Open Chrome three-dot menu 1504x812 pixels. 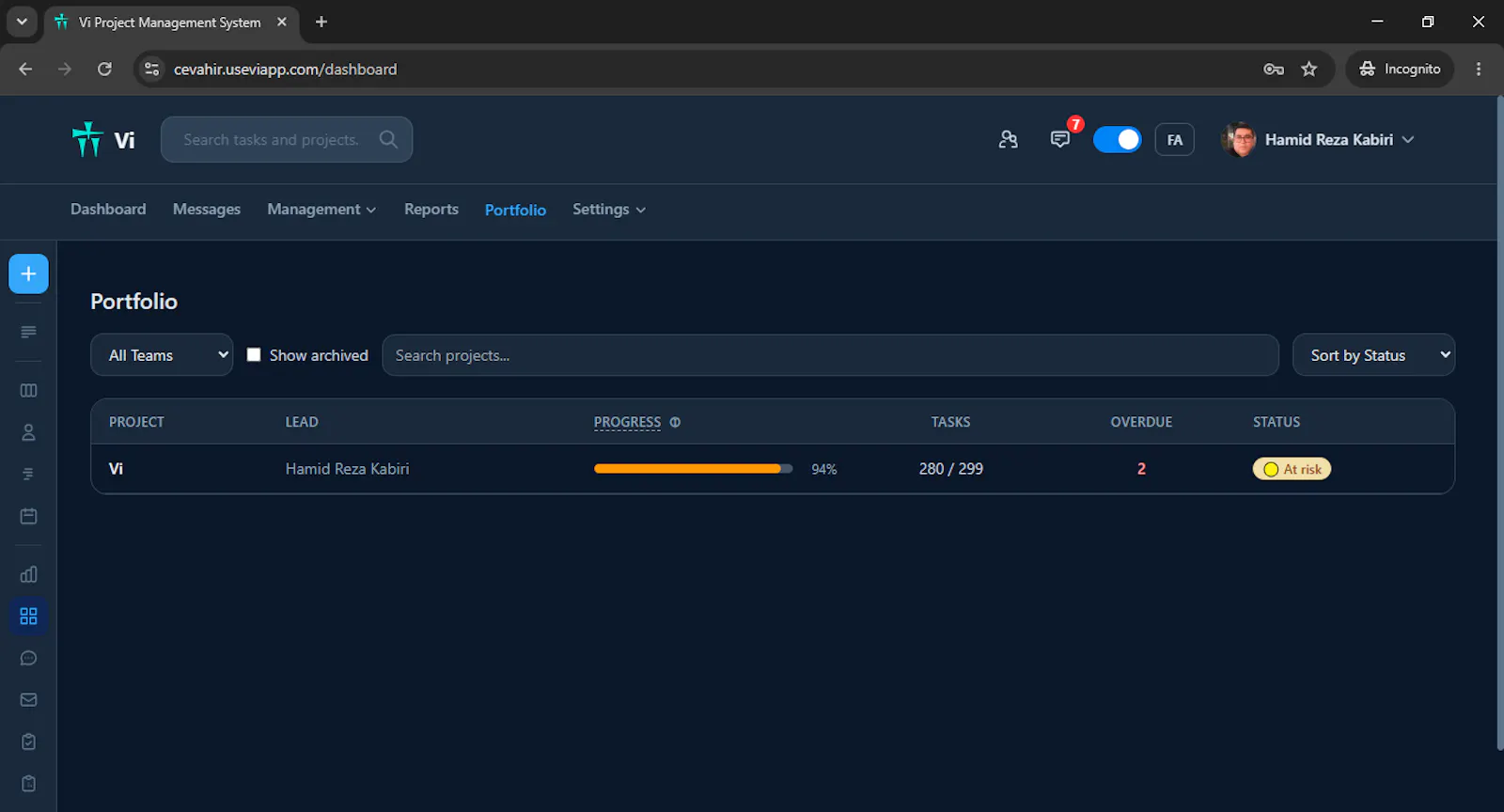(x=1479, y=69)
